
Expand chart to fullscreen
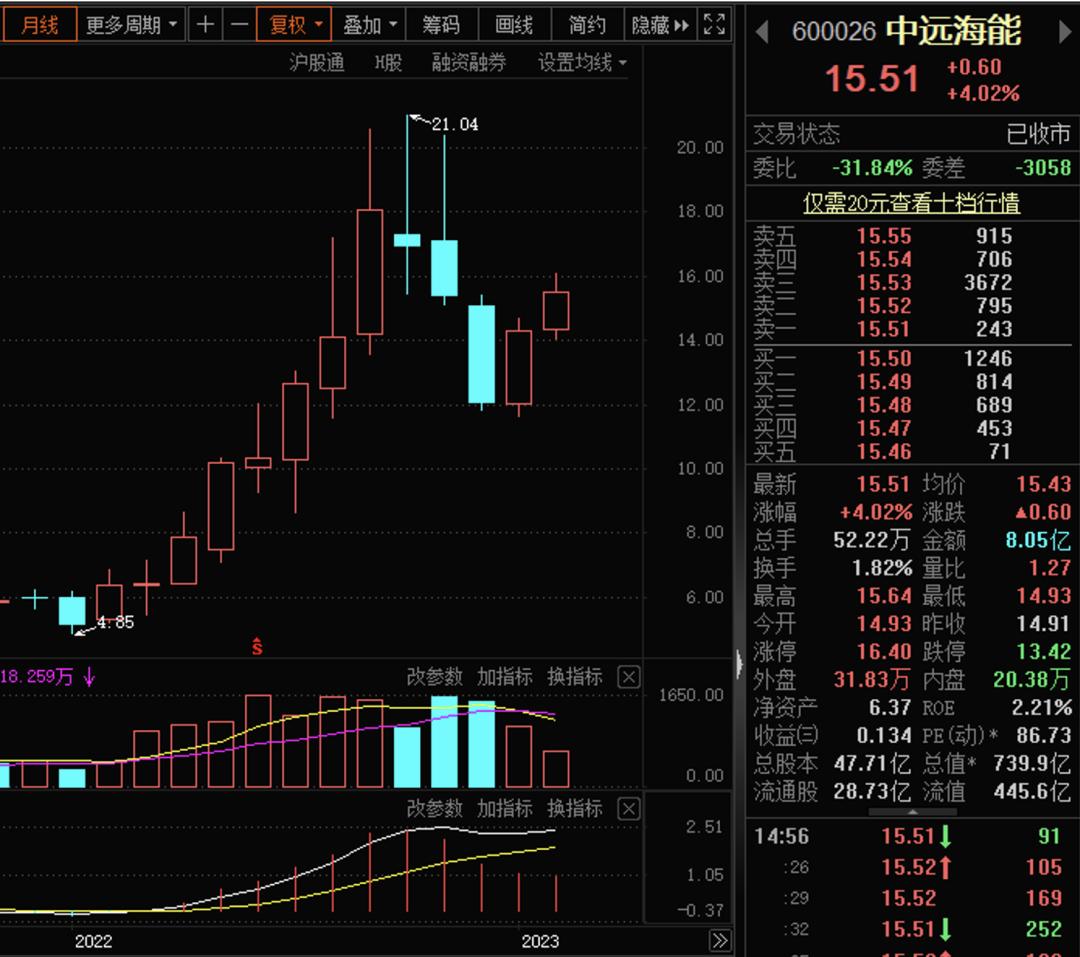click(714, 24)
